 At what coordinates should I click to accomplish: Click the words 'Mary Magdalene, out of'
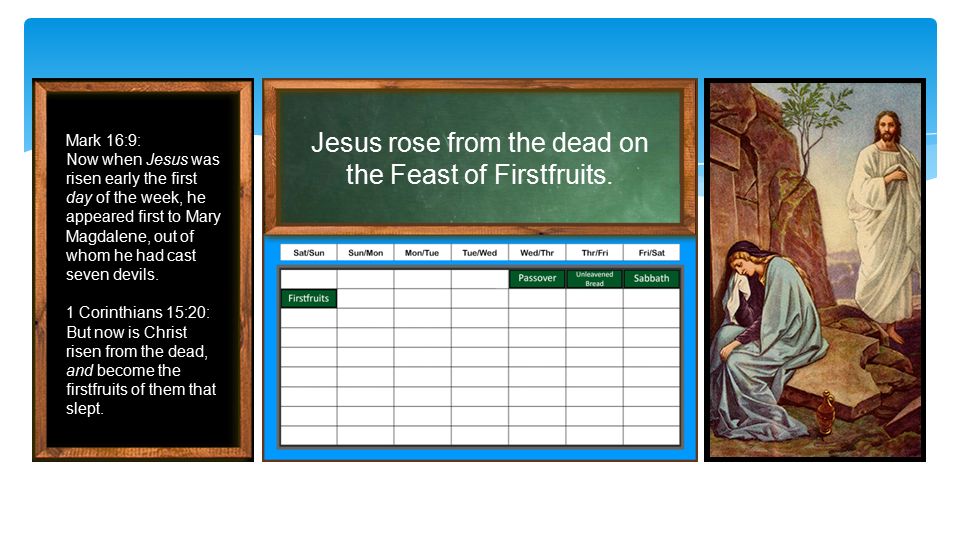[x=143, y=227]
